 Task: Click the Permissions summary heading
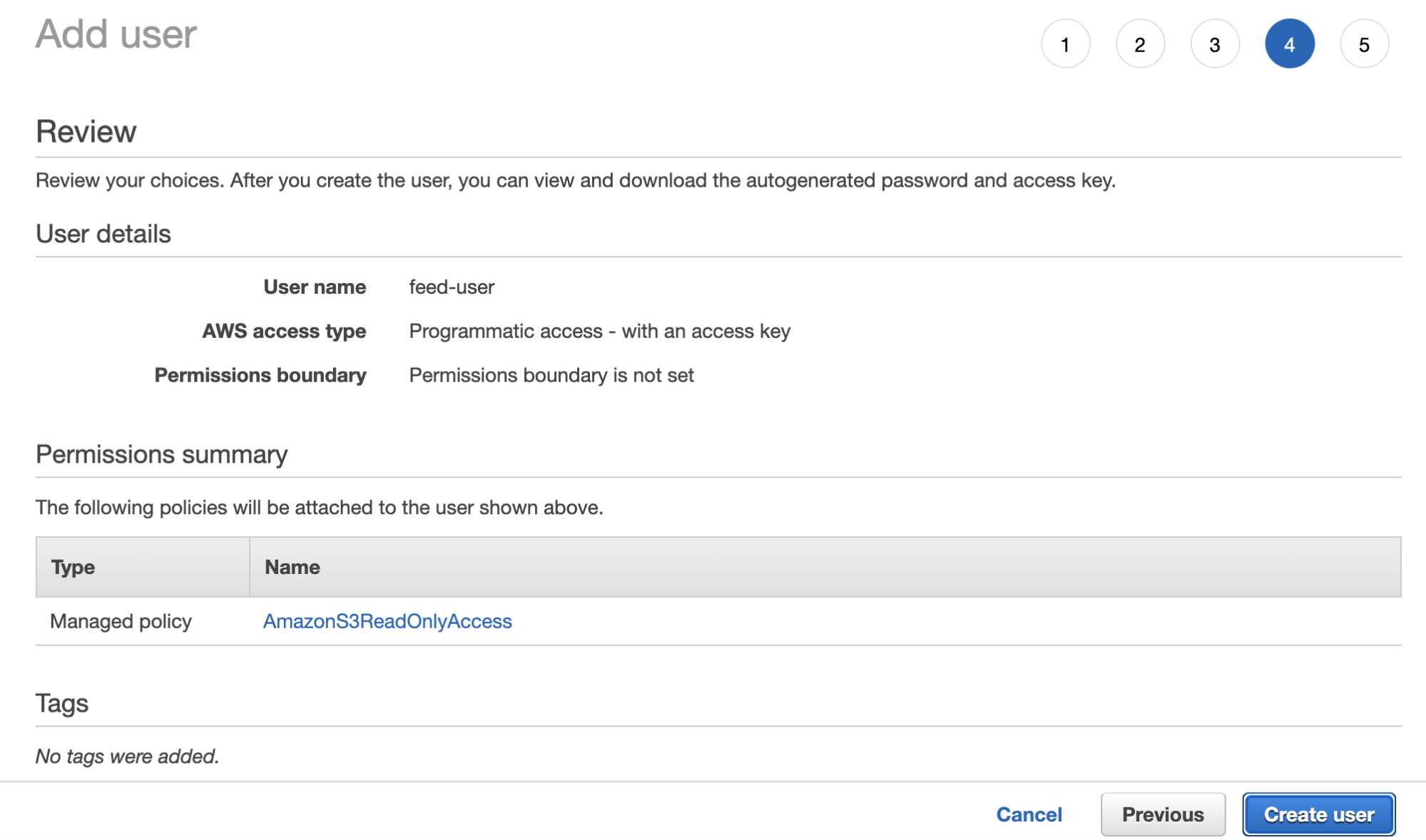(161, 454)
